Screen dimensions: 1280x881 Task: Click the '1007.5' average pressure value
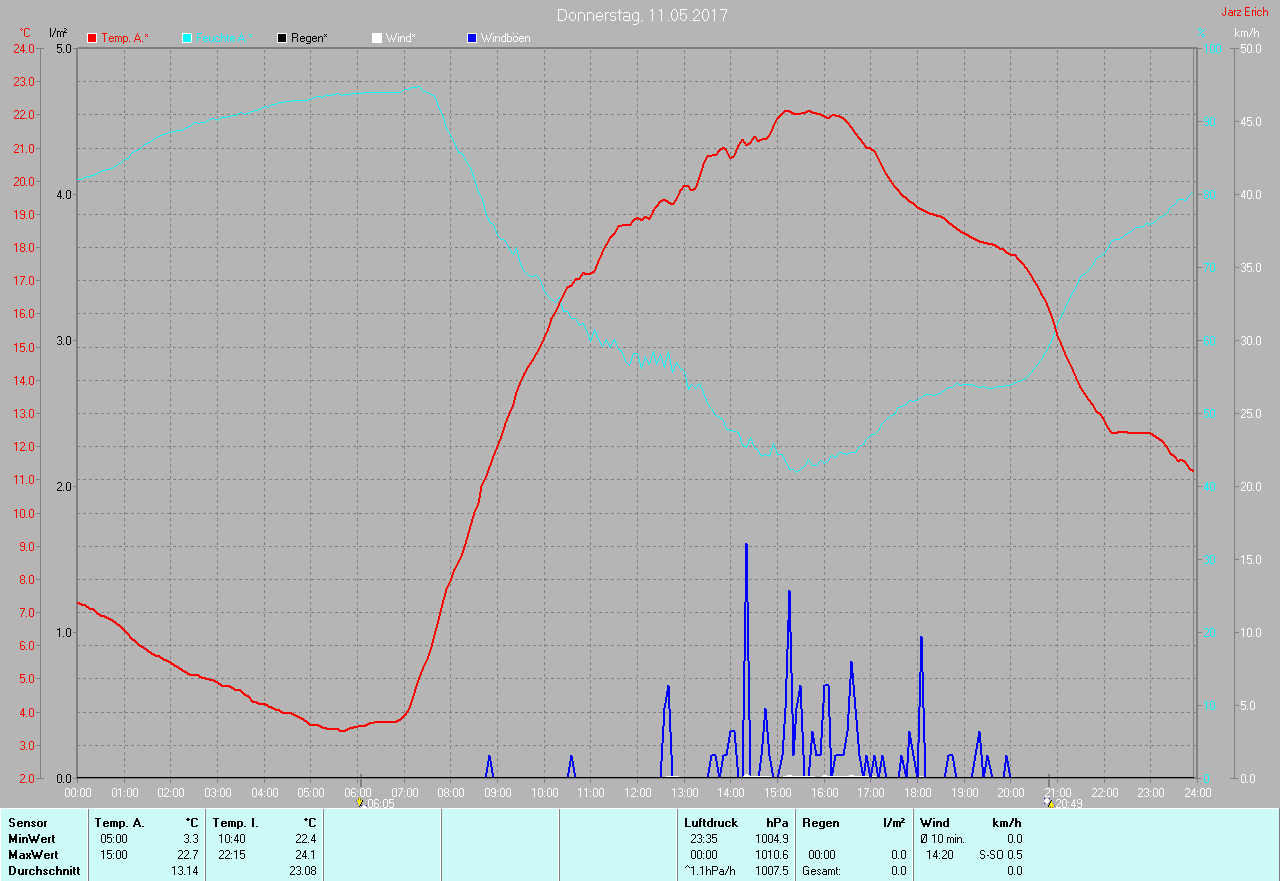[x=771, y=871]
